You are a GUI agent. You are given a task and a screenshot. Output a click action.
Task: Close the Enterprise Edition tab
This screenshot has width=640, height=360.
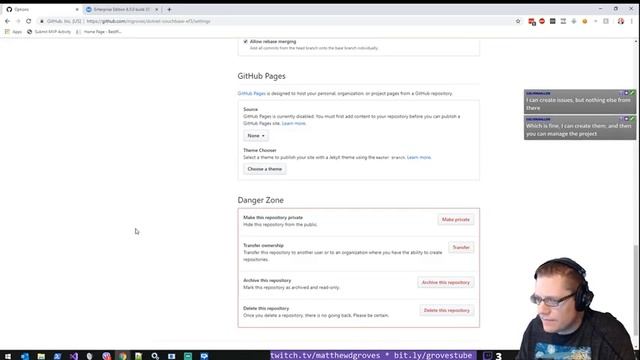click(x=156, y=9)
